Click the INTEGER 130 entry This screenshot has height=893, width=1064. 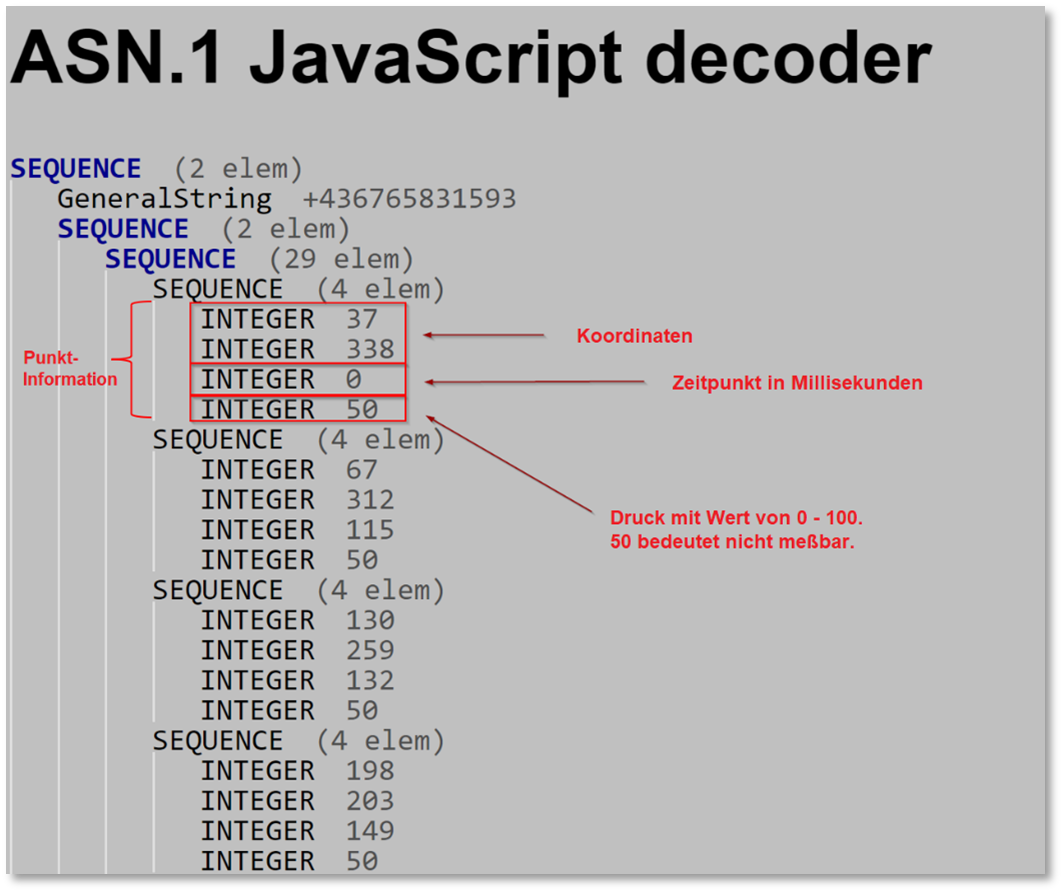[297, 620]
